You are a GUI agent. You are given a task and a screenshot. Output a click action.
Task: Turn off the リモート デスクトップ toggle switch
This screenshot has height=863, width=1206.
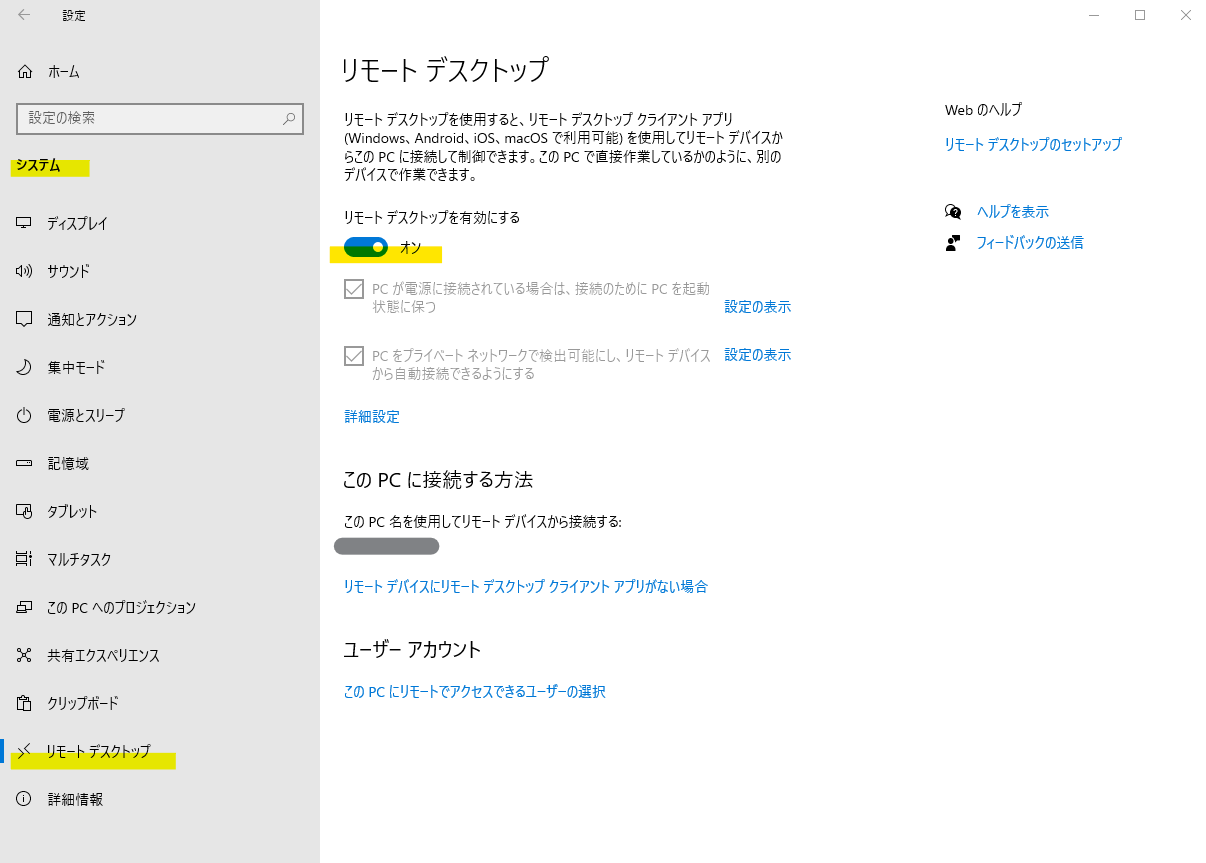(x=365, y=247)
